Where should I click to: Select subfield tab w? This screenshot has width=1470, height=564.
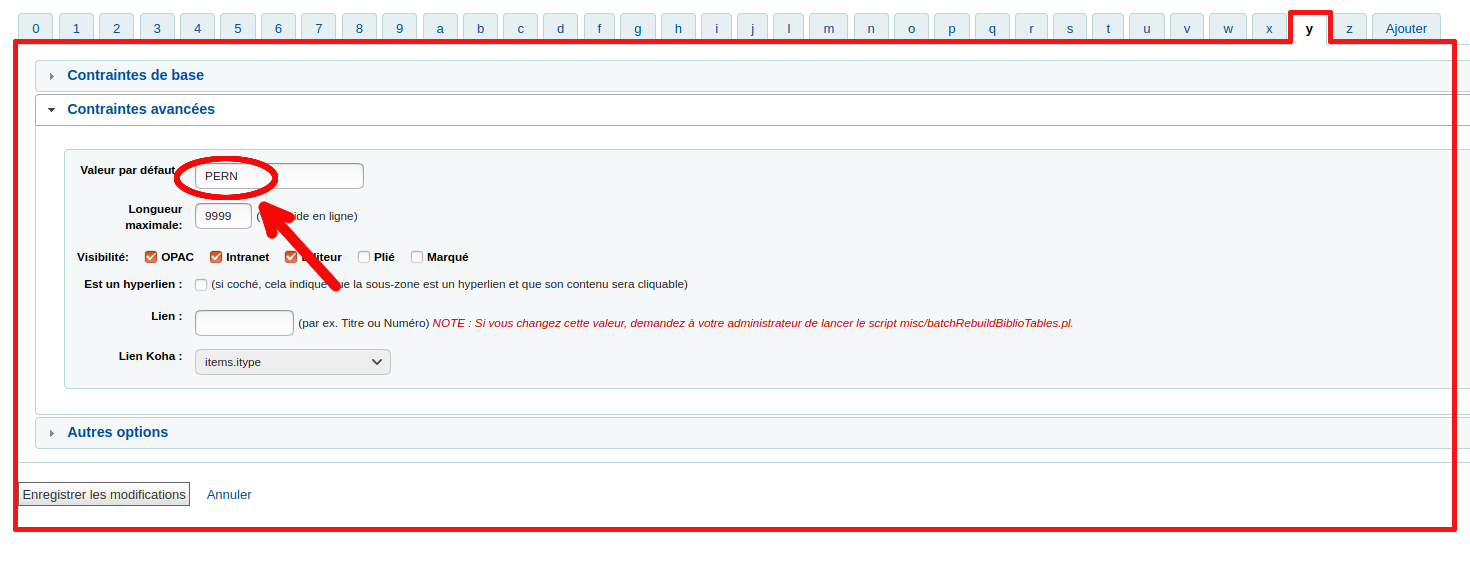pos(1228,28)
